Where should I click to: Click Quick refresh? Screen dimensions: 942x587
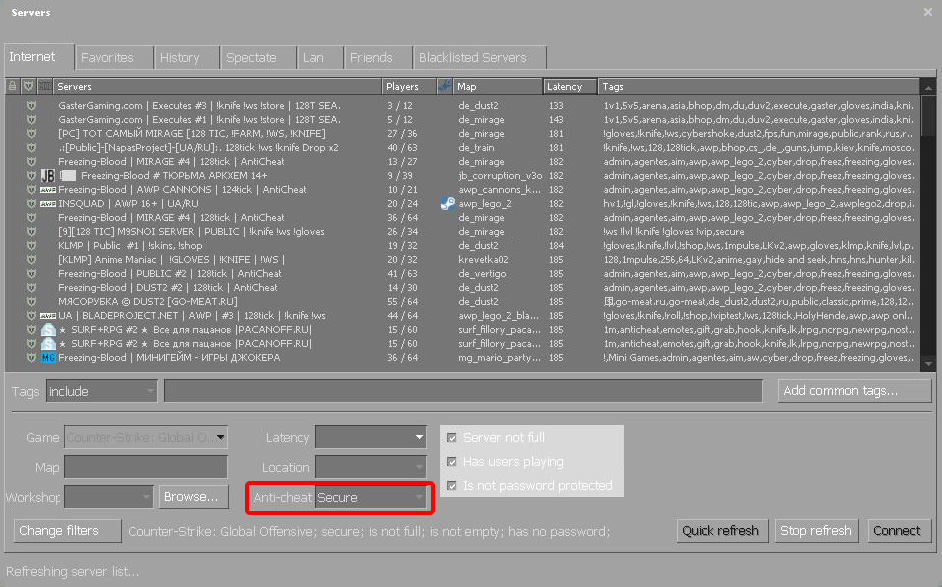point(723,531)
